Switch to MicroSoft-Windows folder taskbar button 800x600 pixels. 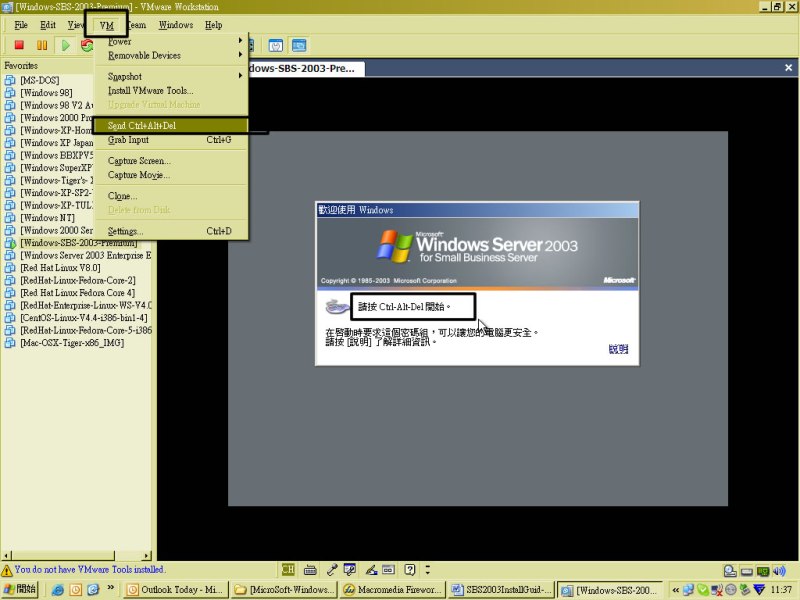(x=284, y=590)
